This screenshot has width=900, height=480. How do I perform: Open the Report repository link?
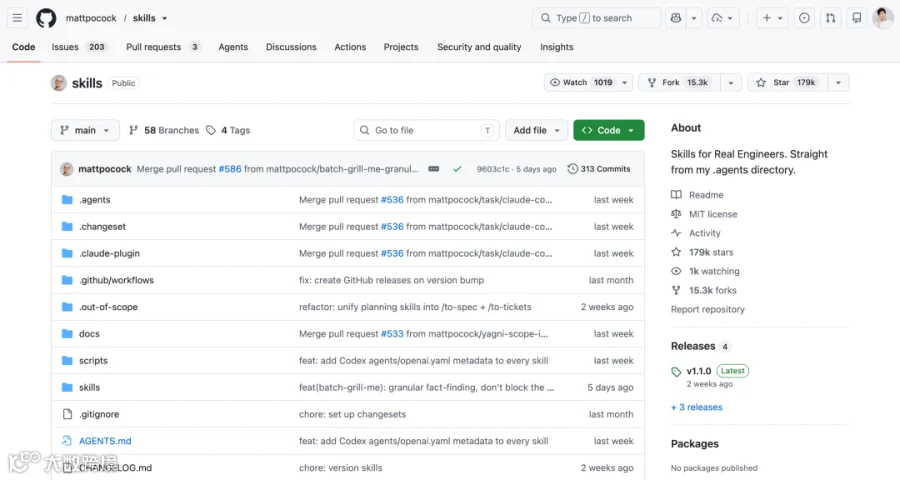708,309
